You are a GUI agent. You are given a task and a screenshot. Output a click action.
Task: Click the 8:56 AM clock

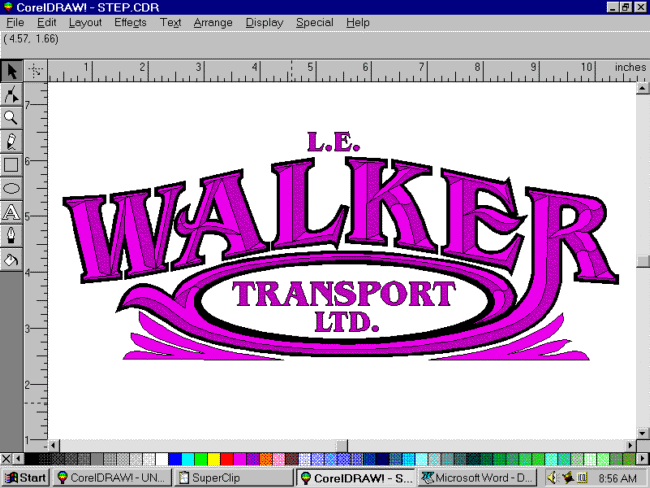click(x=617, y=478)
